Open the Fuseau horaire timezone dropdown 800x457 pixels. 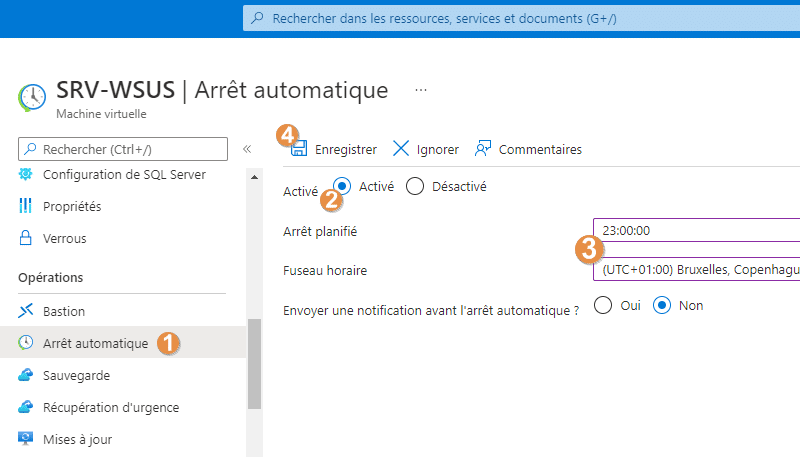pyautogui.click(x=696, y=269)
